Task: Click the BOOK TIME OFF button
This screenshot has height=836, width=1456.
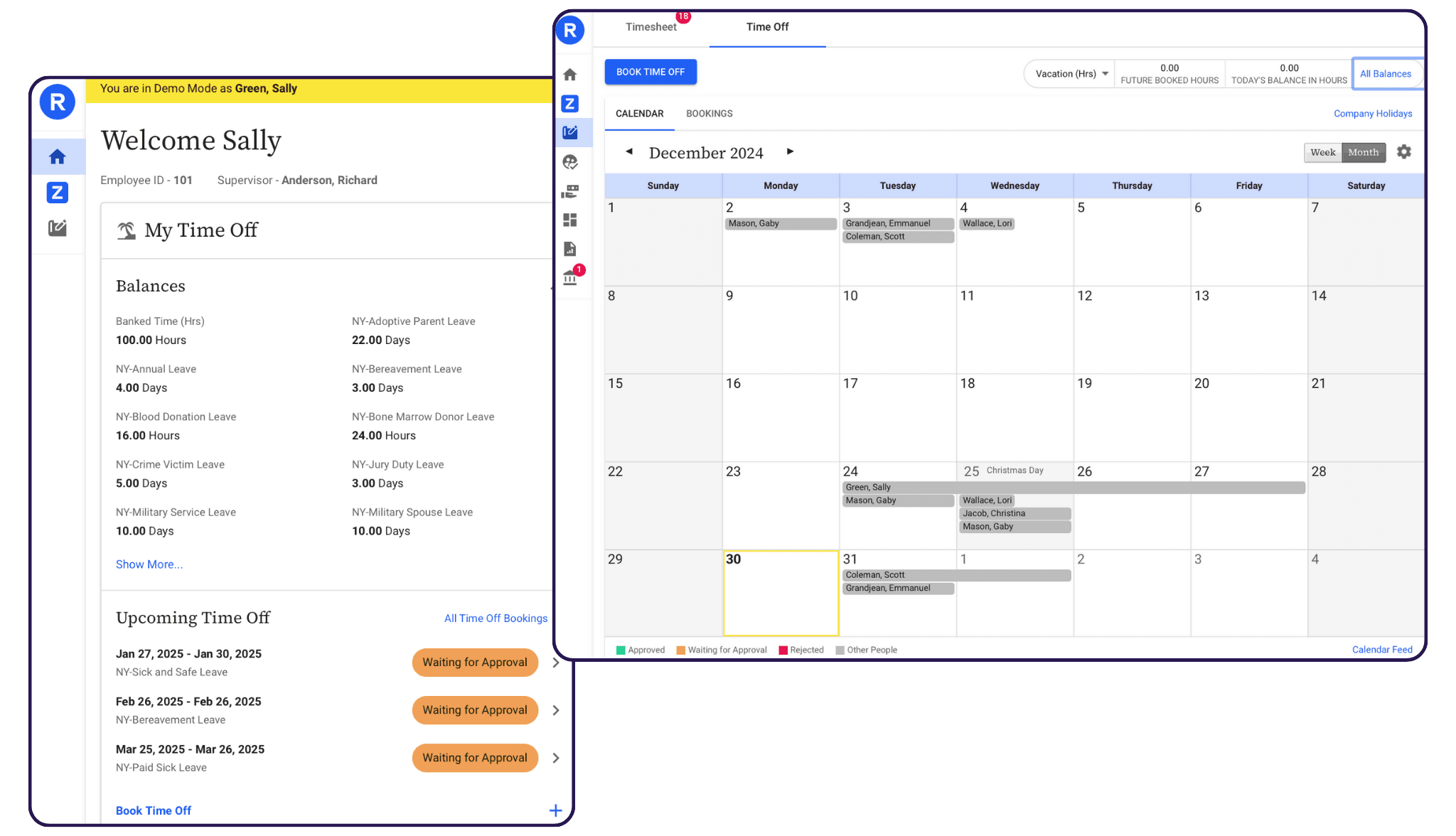Action: [651, 72]
